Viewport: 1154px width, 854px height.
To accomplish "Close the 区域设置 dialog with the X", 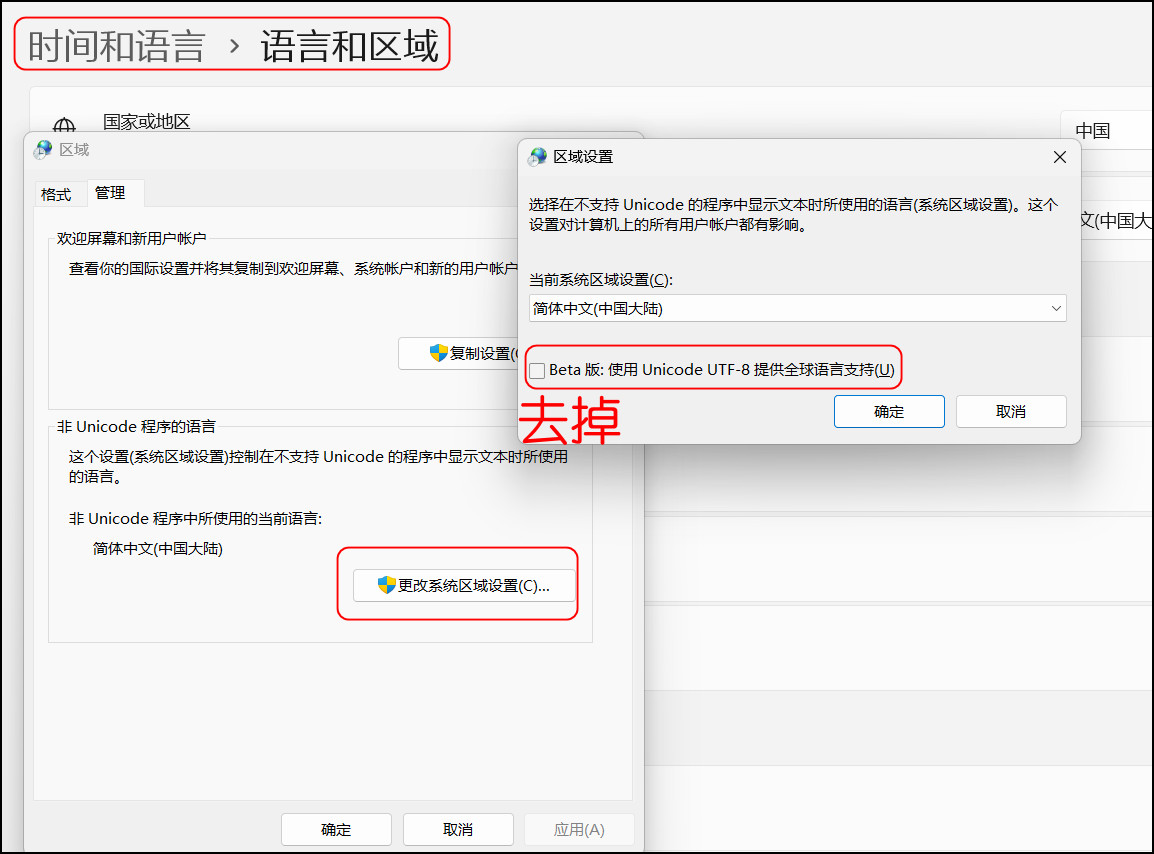I will click(x=1060, y=157).
